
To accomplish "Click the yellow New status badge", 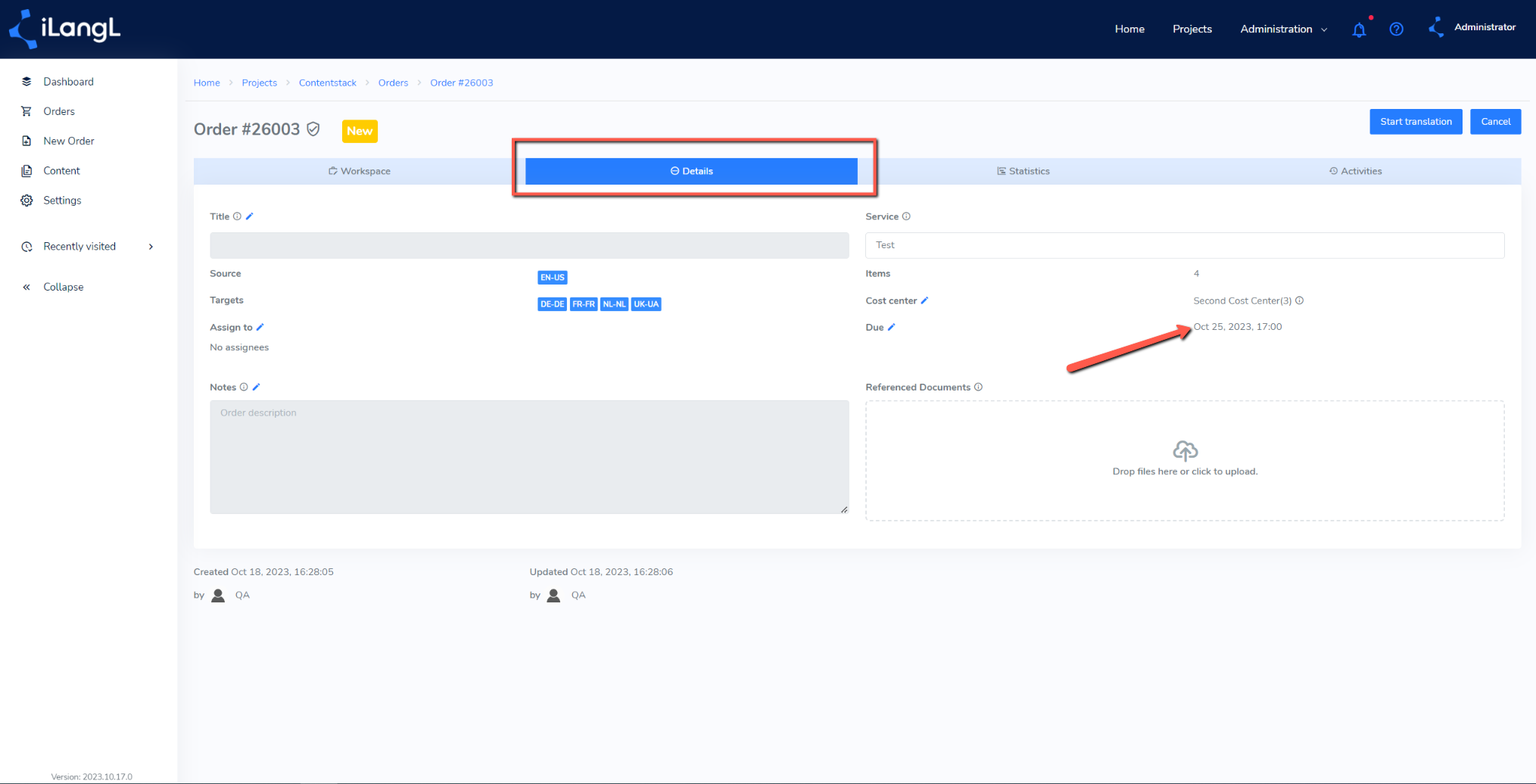I will pos(360,131).
